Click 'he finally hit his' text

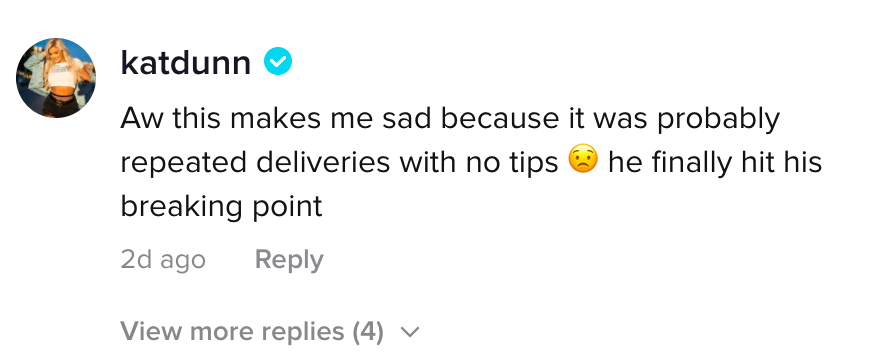click(715, 162)
